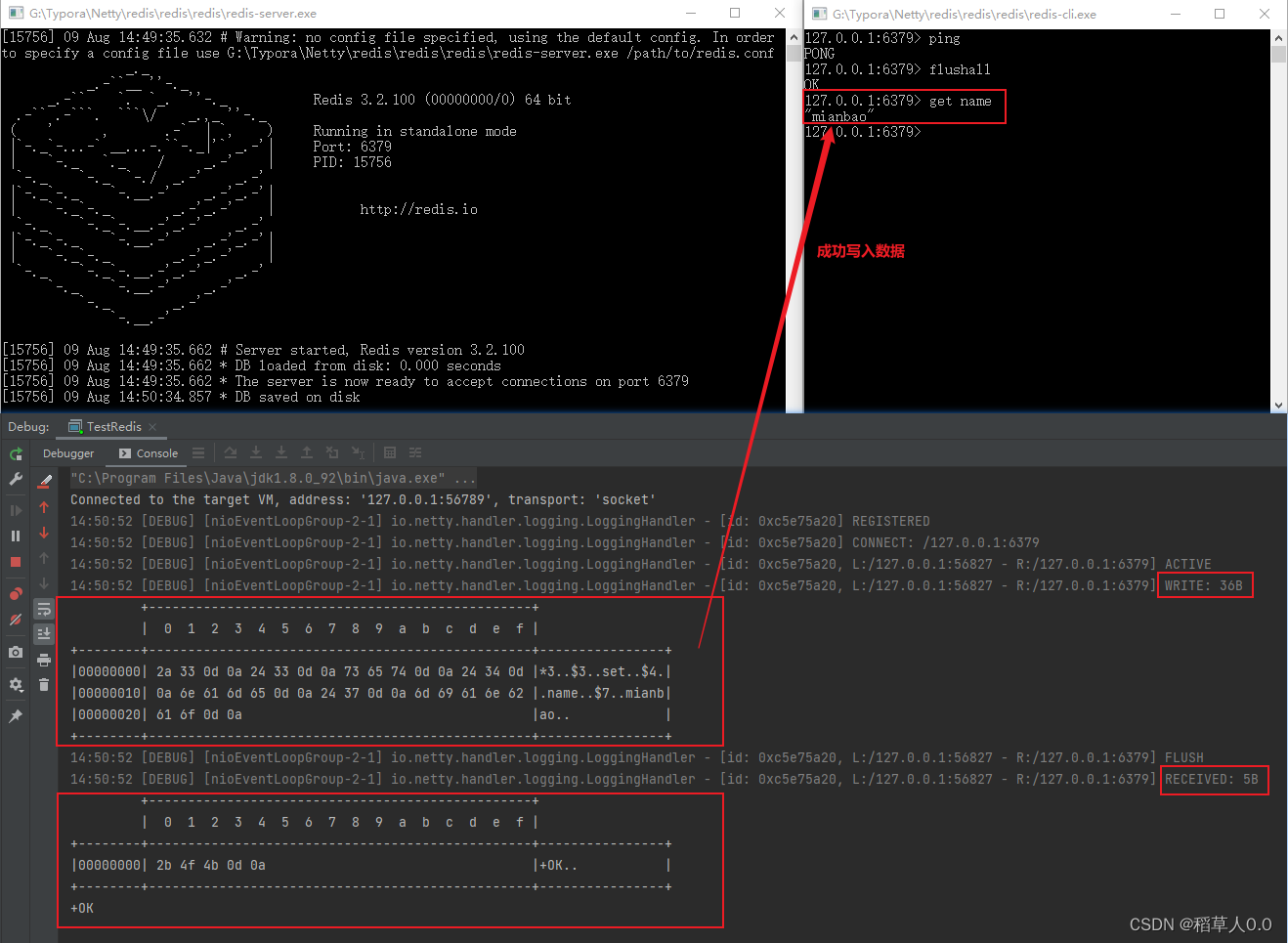Image resolution: width=1288 pixels, height=943 pixels.
Task: Open Evaluate Expression calculator icon
Action: coord(390,452)
